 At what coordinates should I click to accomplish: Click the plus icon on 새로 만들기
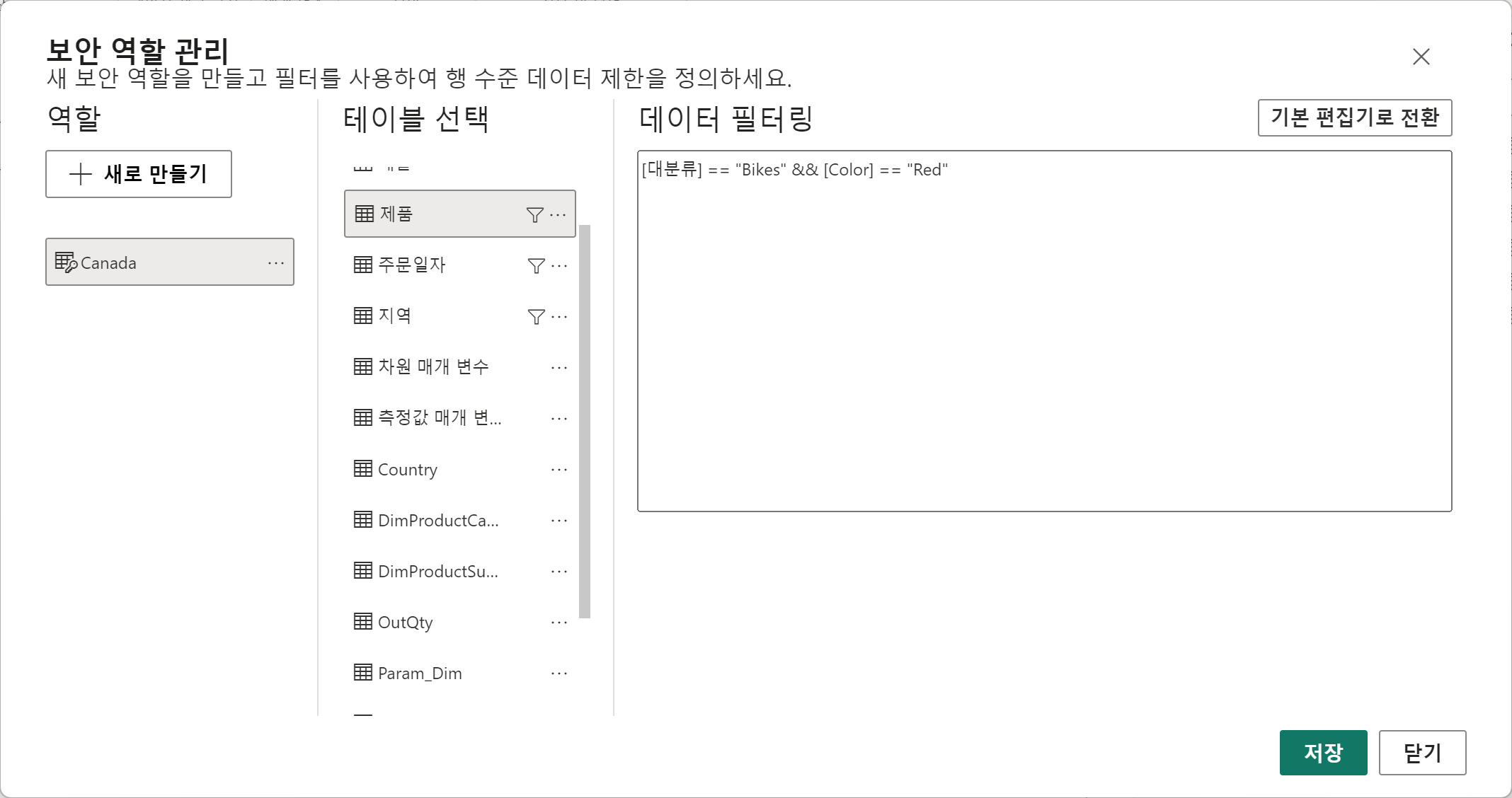tap(81, 174)
